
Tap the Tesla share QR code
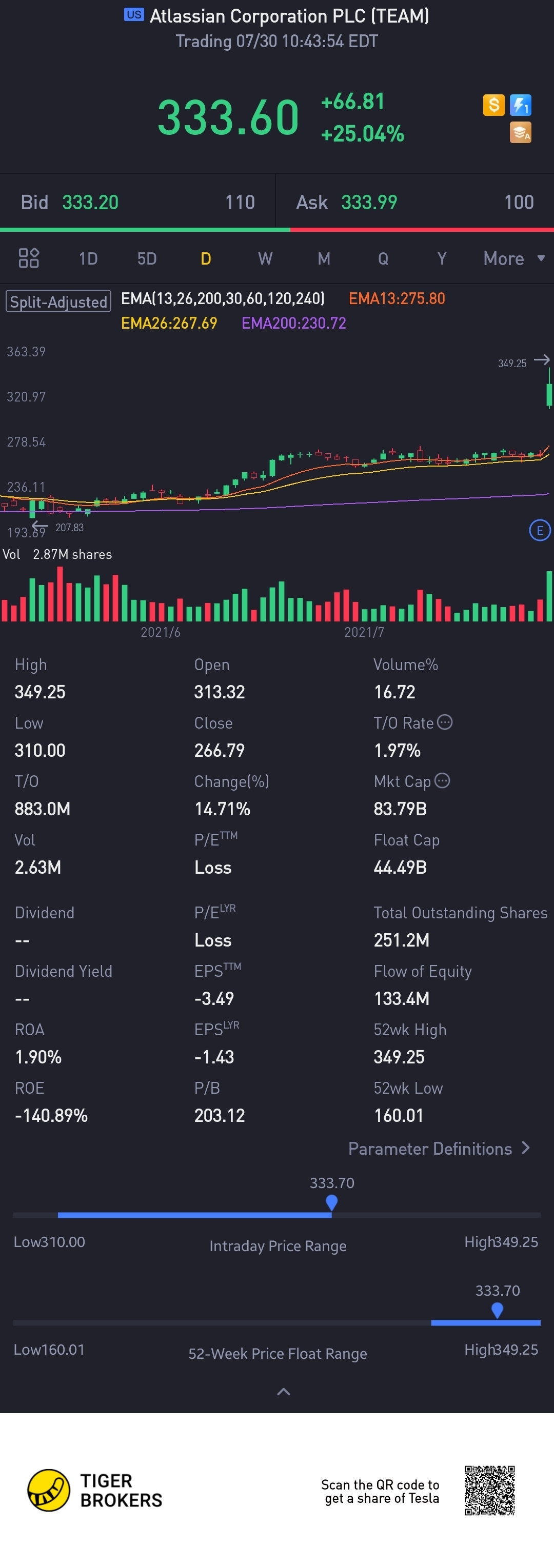click(x=490, y=1490)
